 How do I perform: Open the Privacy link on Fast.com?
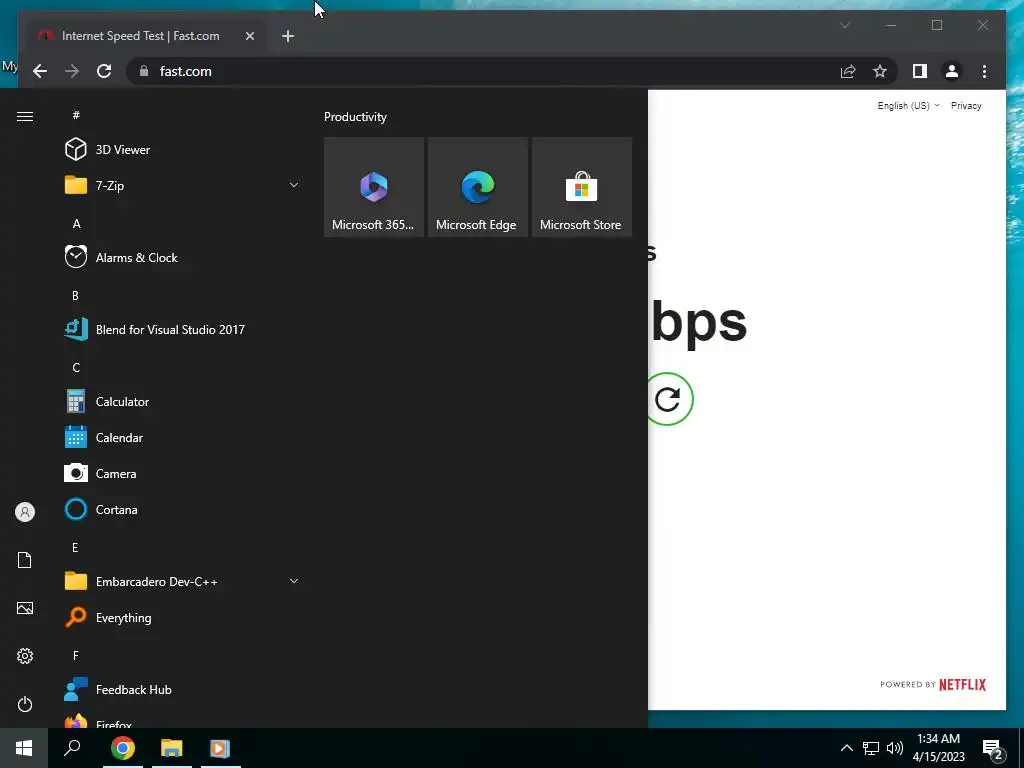tap(966, 106)
